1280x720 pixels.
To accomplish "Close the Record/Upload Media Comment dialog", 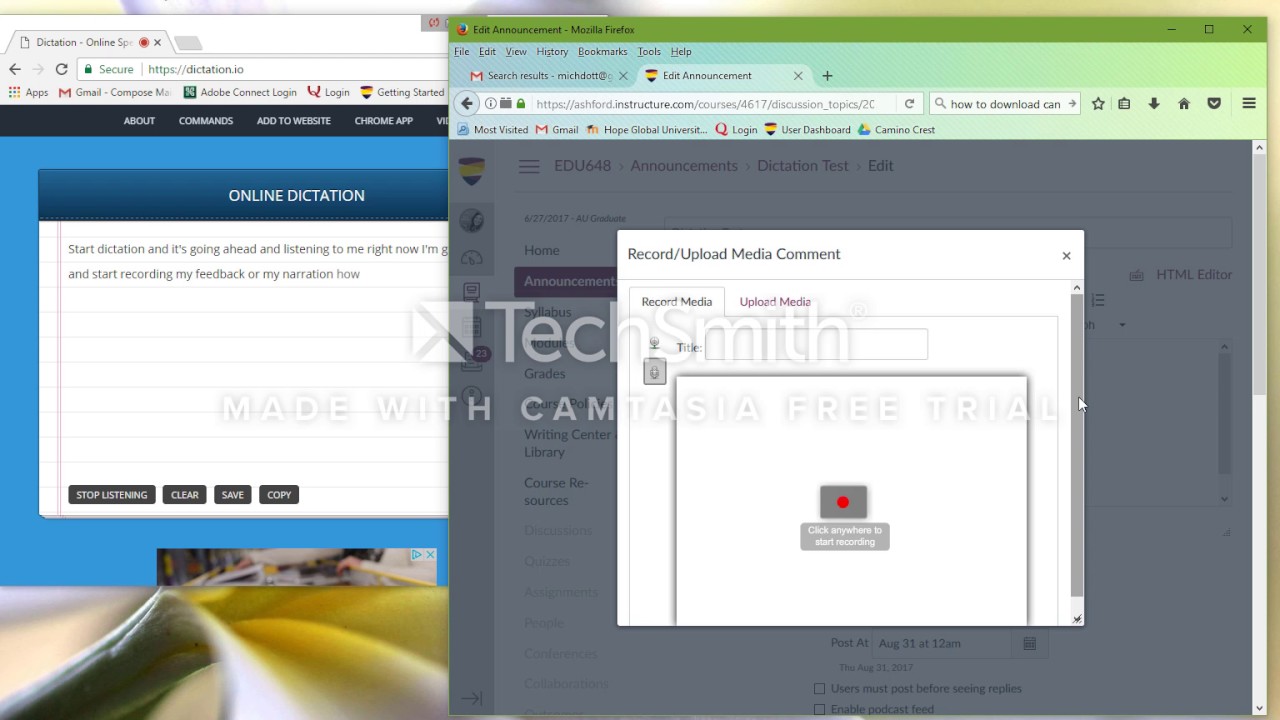I will coord(1066,255).
